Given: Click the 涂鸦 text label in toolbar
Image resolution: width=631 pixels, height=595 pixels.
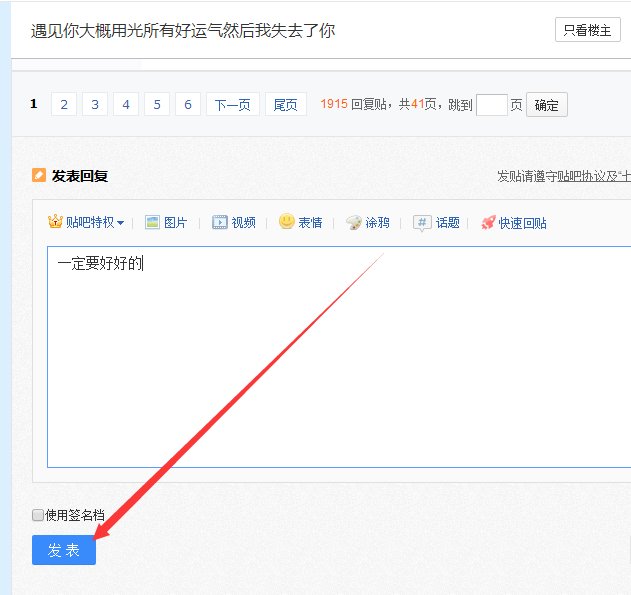Looking at the screenshot, I should coord(377,222).
